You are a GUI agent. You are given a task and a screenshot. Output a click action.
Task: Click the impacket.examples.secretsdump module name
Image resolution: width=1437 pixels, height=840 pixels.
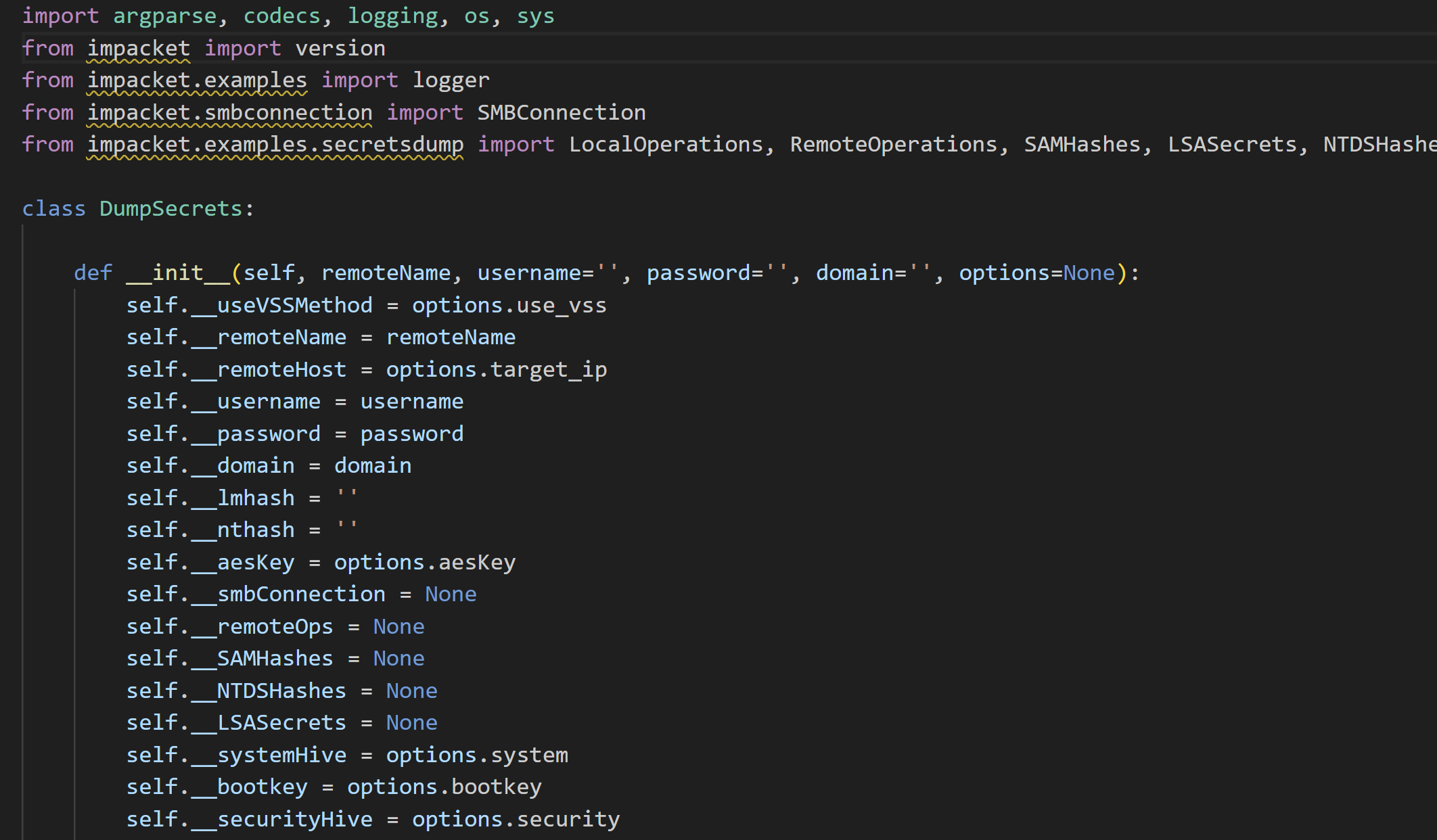click(x=275, y=145)
